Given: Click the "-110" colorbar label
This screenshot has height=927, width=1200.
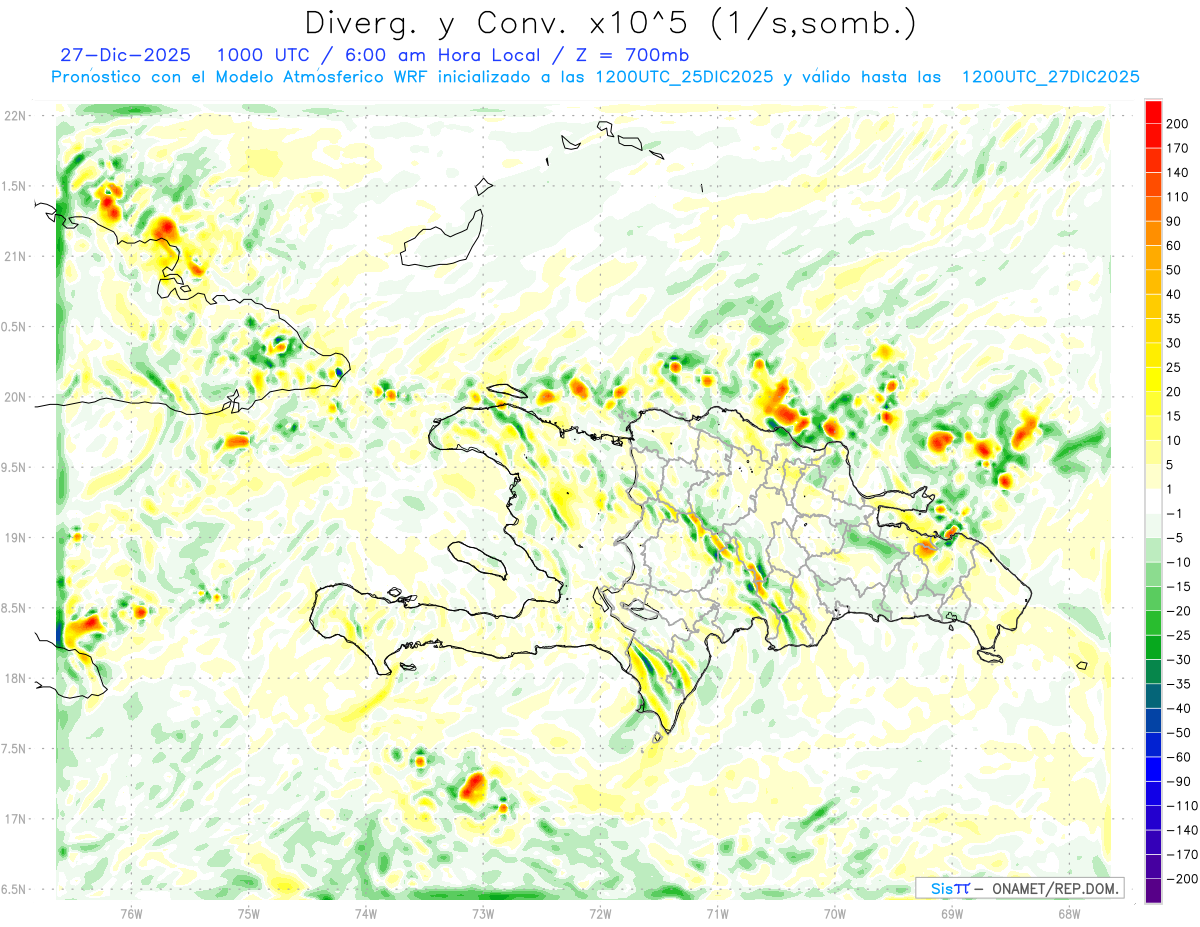Looking at the screenshot, I should [x=1183, y=805].
